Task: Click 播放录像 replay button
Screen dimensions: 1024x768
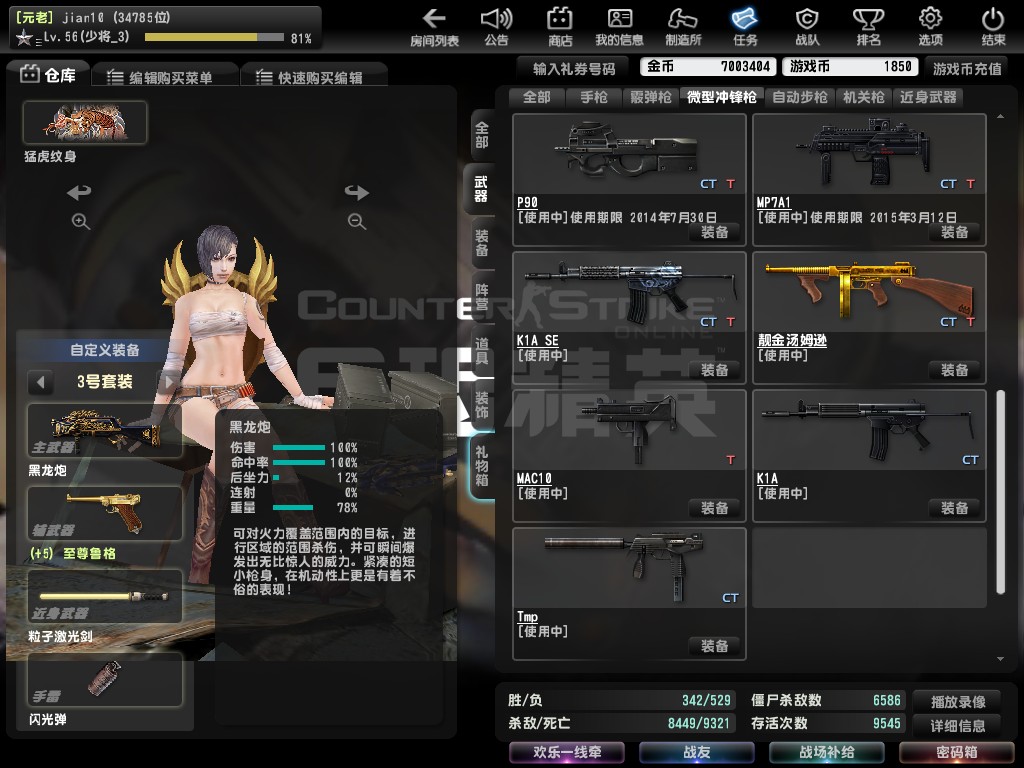Action: click(958, 701)
